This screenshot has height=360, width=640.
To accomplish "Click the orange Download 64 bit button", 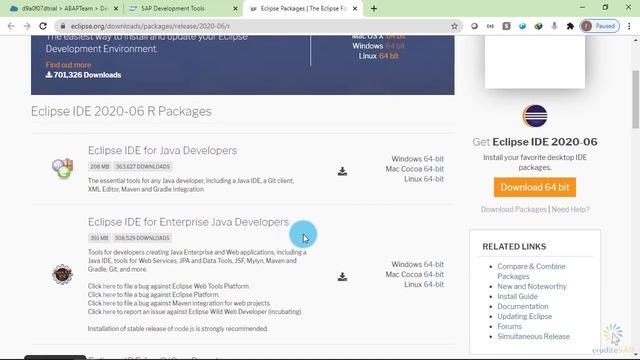I will 535,187.
